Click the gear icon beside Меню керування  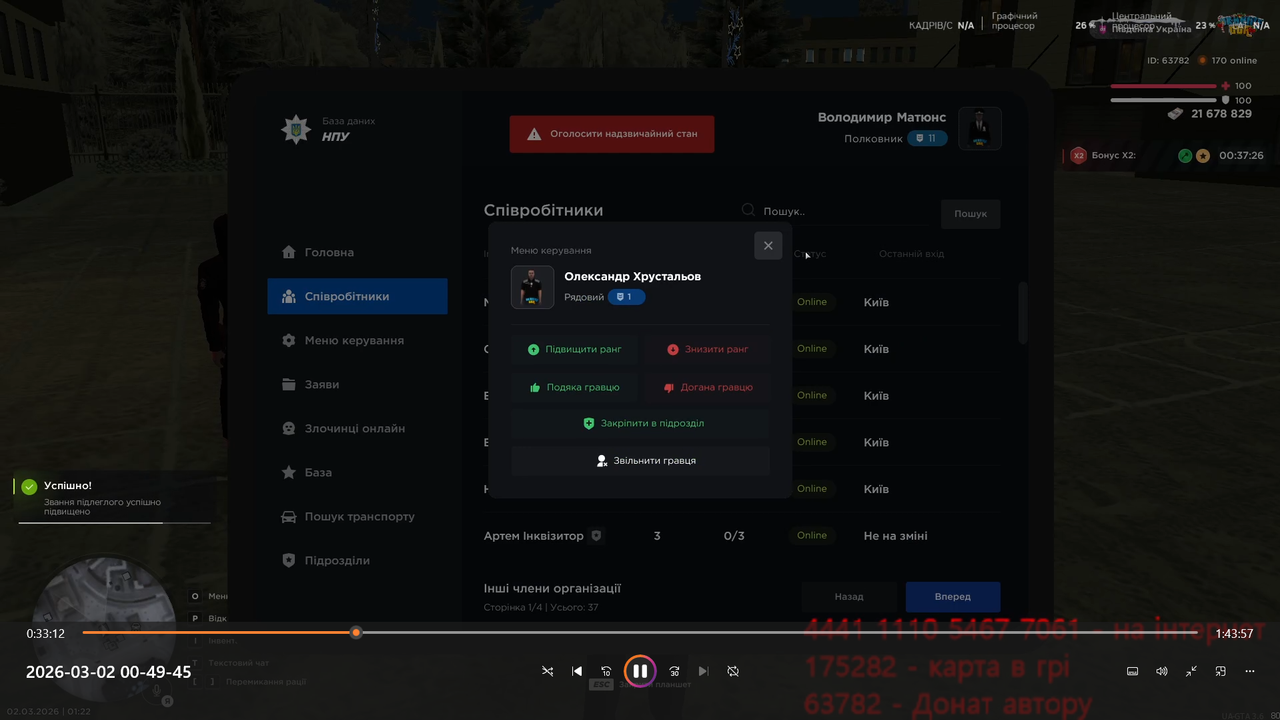(x=289, y=340)
